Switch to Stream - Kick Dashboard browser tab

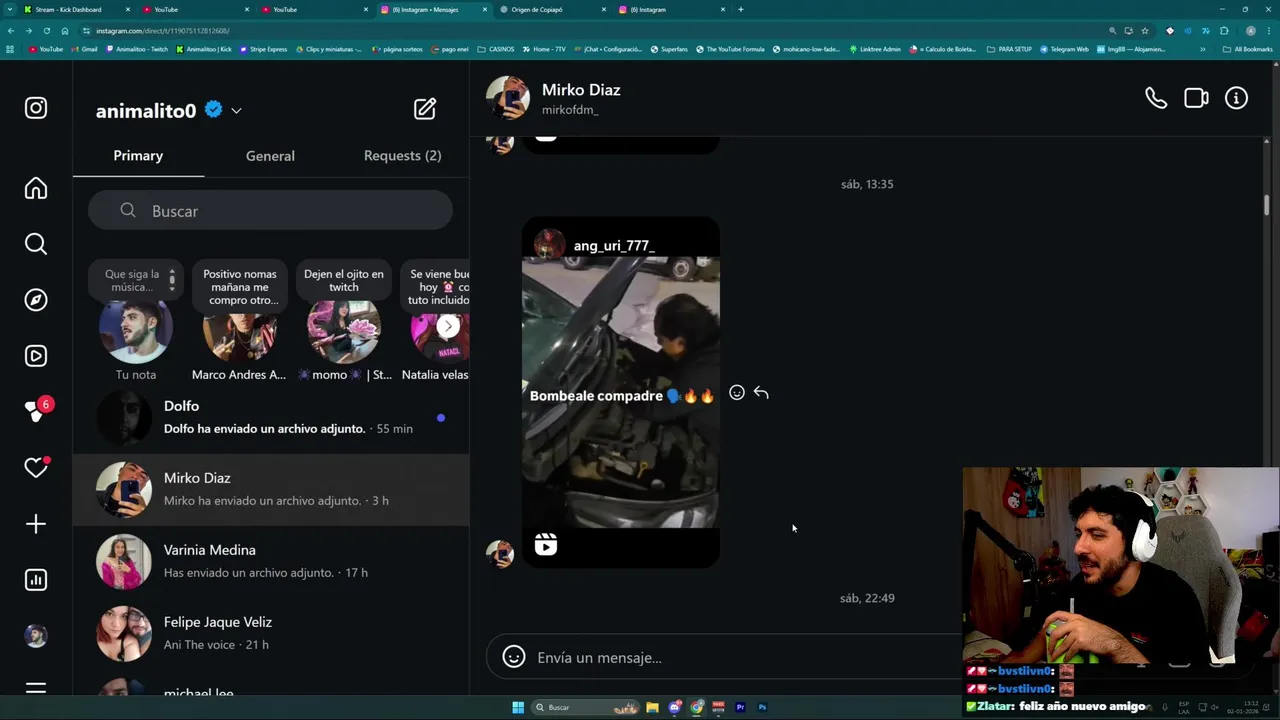[77, 9]
